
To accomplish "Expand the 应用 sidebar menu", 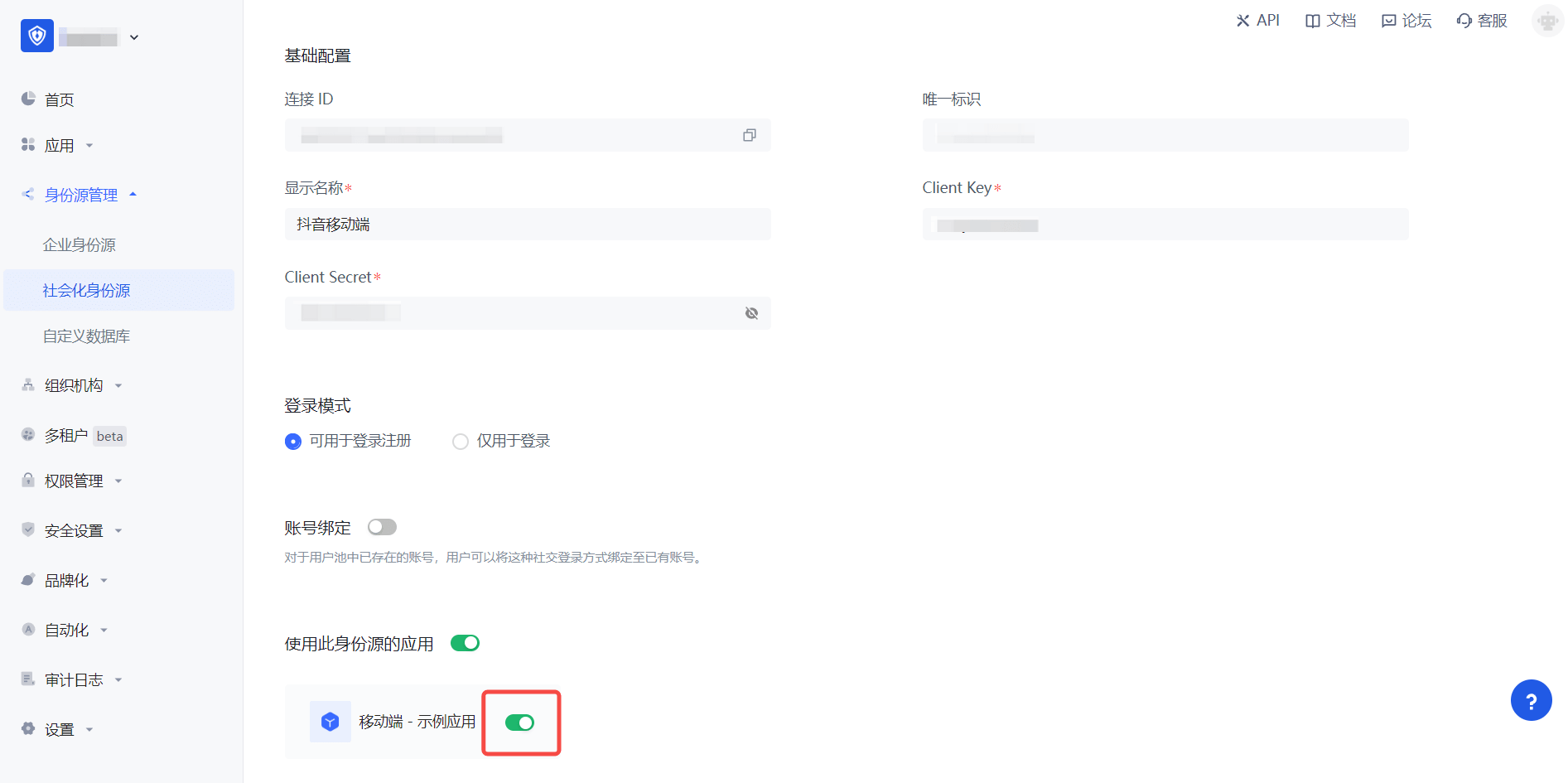I will [x=59, y=146].
